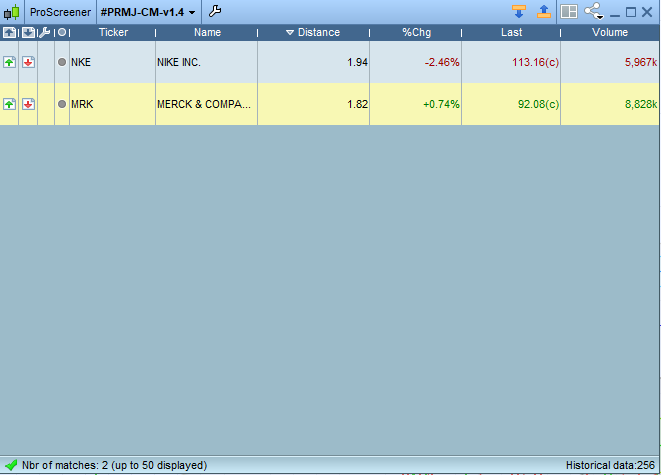Image resolution: width=661 pixels, height=475 pixels.
Task: Click the +0.74% change value
Action: [x=441, y=105]
